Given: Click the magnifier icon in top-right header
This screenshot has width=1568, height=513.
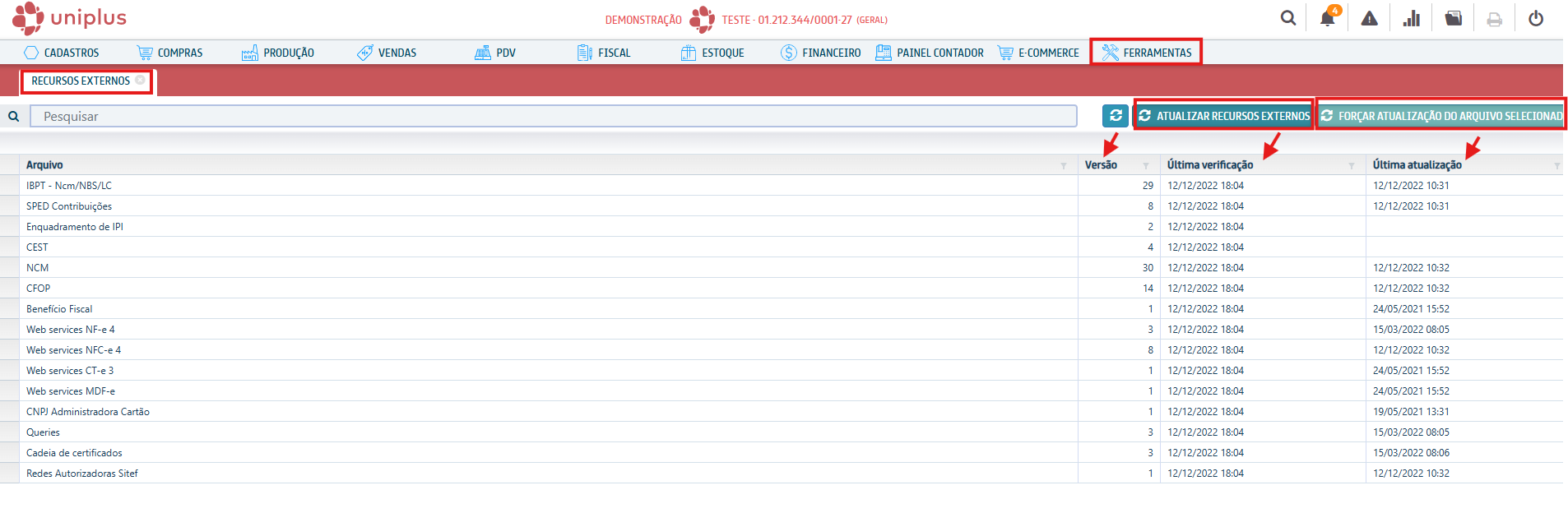Looking at the screenshot, I should (1288, 18).
